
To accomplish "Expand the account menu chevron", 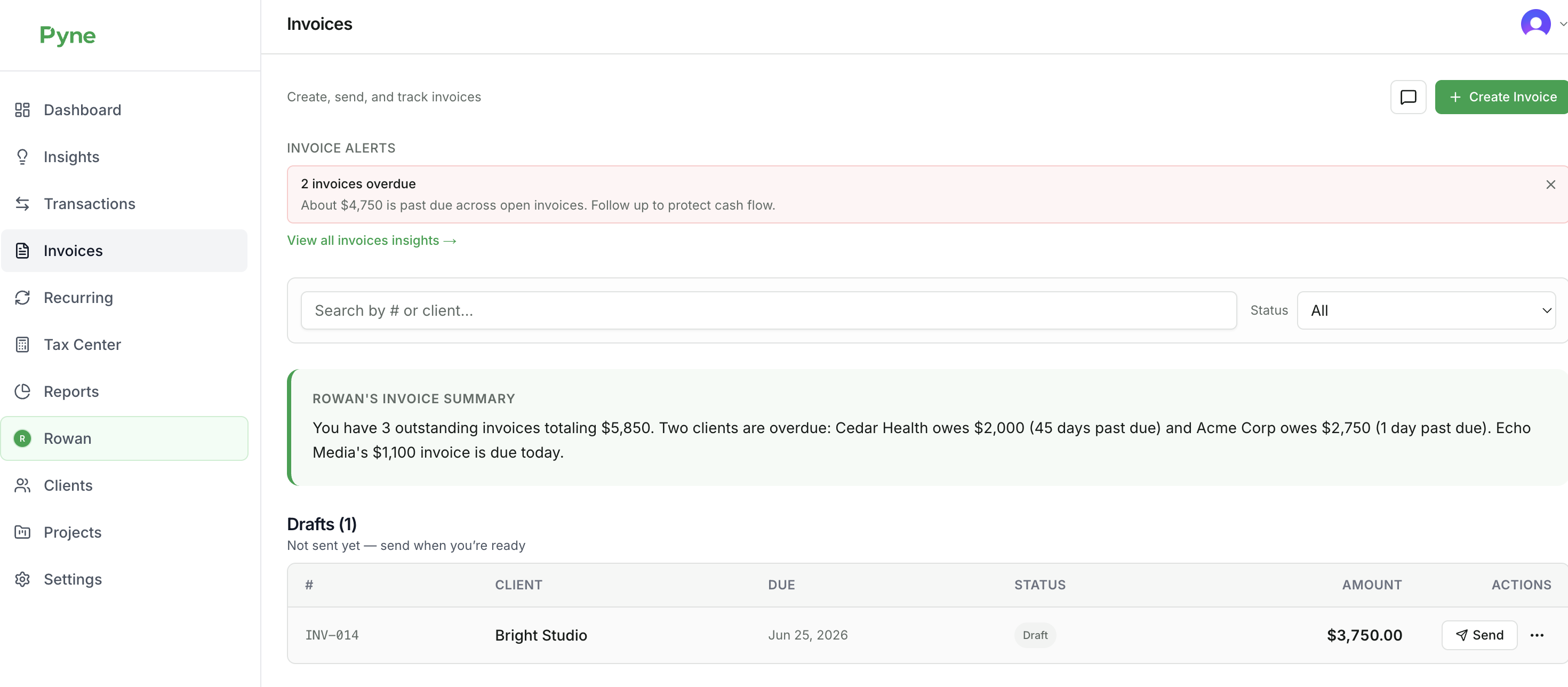I will (x=1563, y=25).
